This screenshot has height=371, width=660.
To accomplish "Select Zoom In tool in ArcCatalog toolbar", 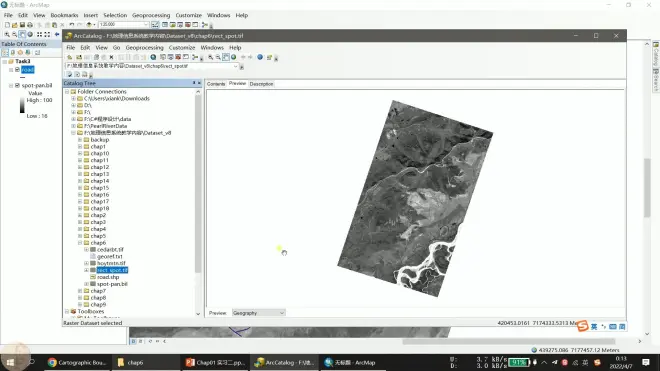I will pyautogui.click(x=210, y=57).
